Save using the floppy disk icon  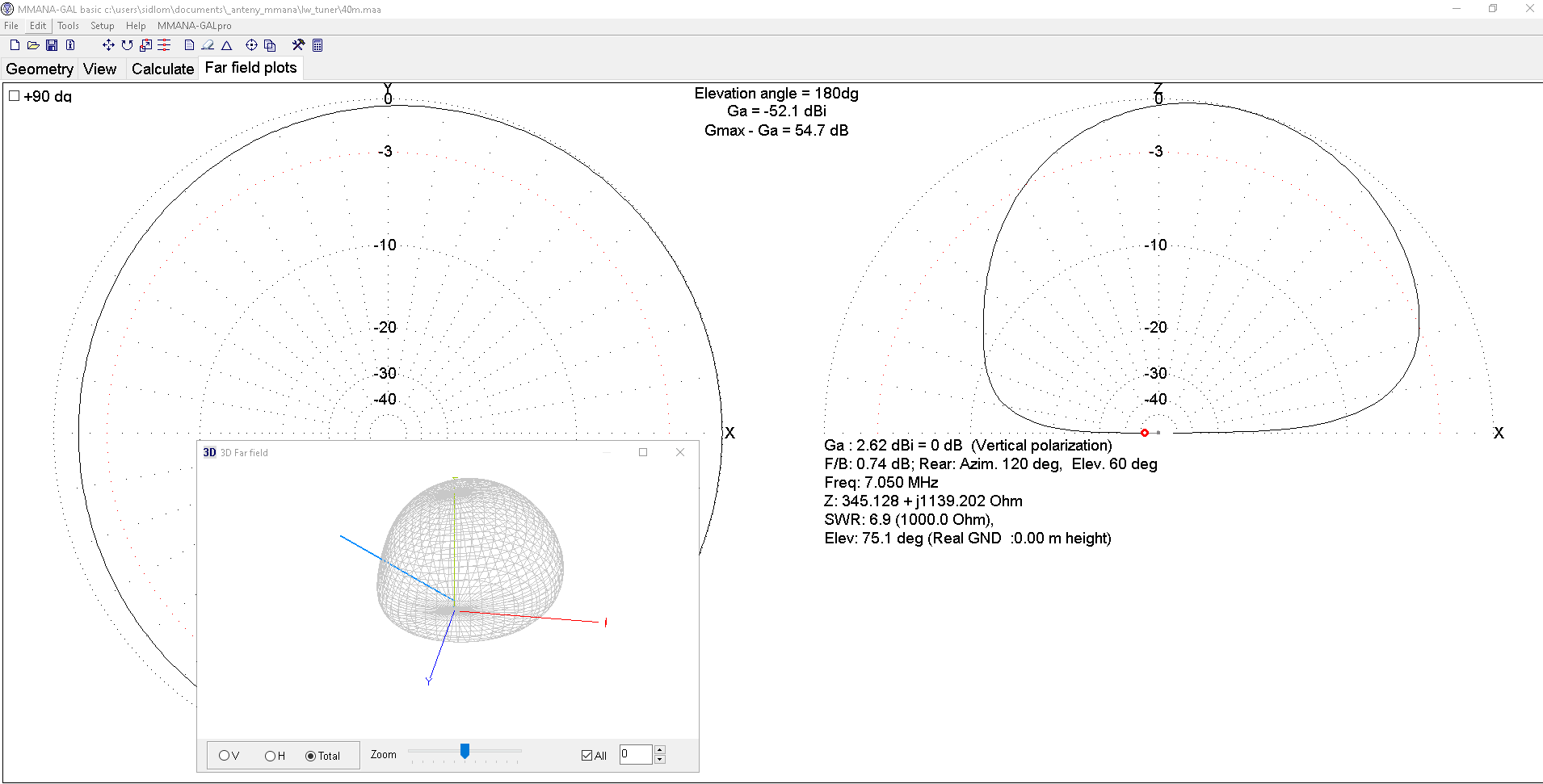(52, 45)
